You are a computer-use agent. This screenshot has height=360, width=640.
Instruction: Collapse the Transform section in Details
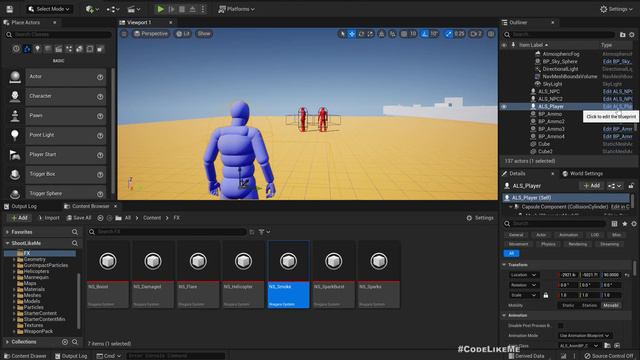[504, 265]
